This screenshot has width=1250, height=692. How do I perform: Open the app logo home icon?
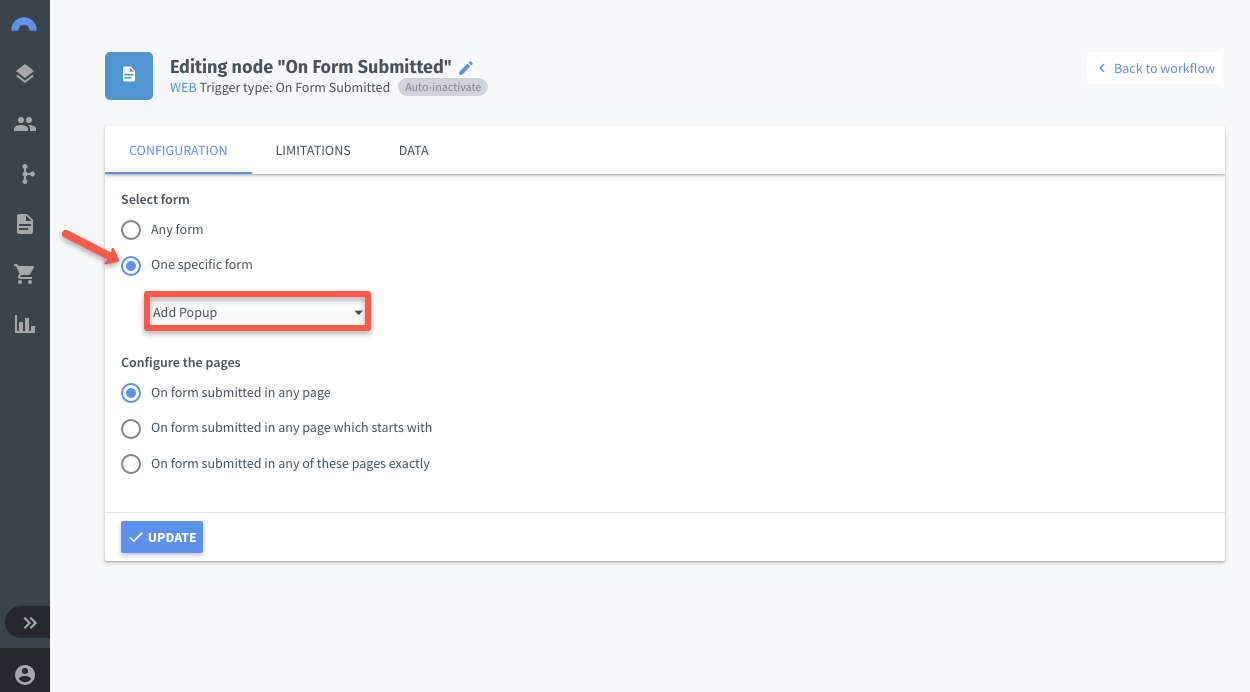(24, 24)
